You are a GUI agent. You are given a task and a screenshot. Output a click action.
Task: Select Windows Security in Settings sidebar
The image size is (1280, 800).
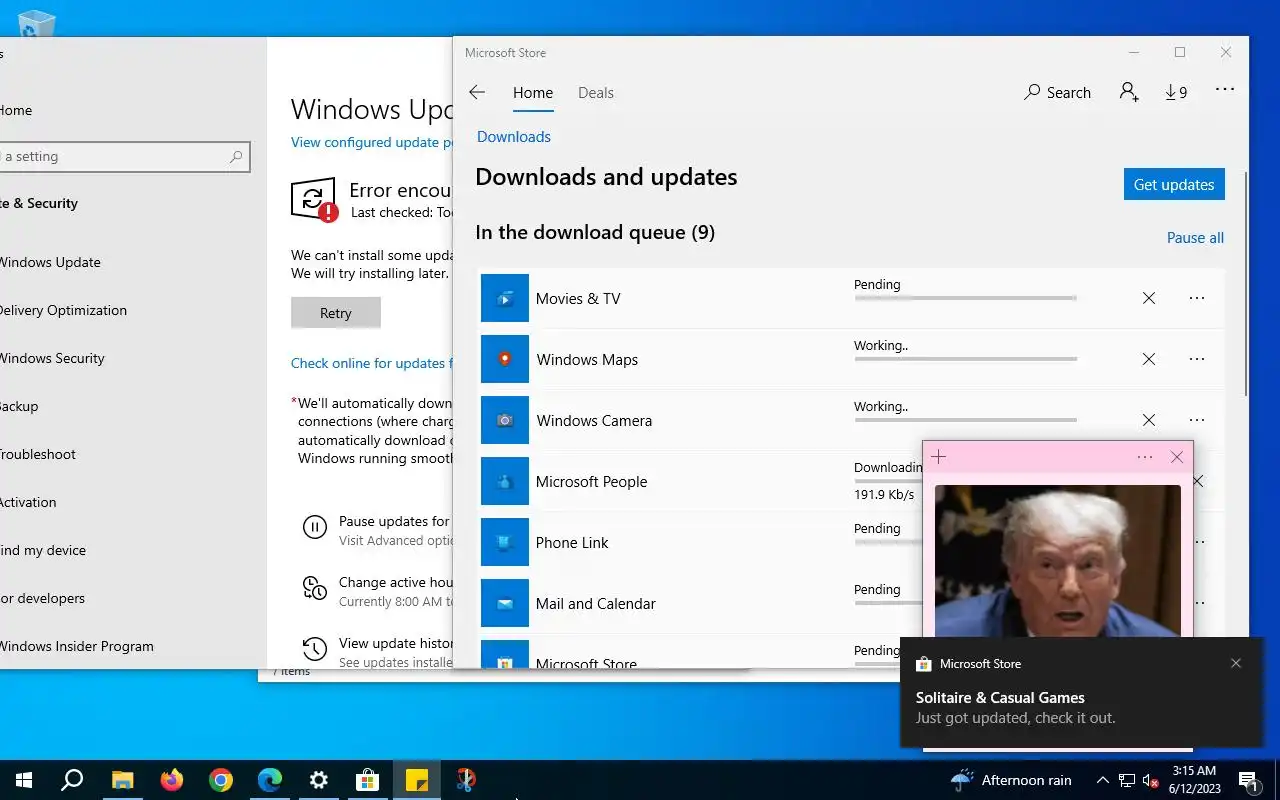(52, 358)
